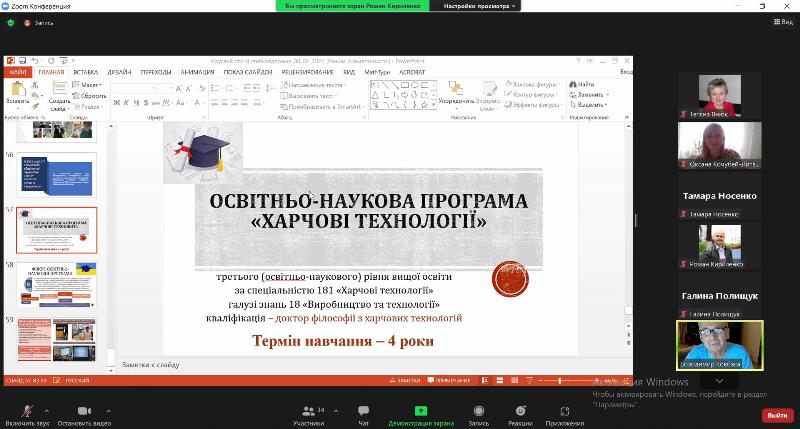Switch to the ДИЗАЙН tab
Image resolution: width=800 pixels, height=429 pixels.
pos(119,72)
